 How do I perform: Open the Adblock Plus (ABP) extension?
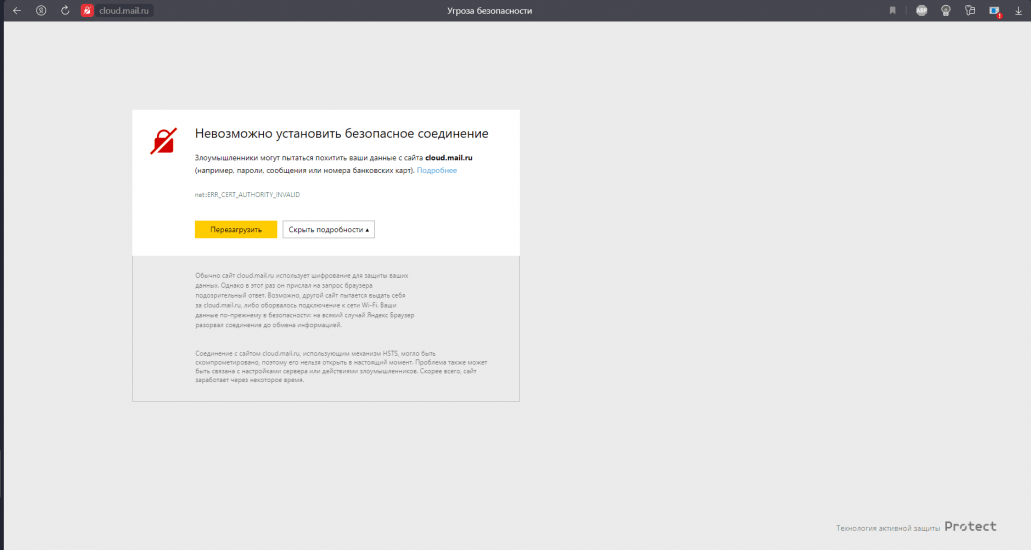coord(921,10)
